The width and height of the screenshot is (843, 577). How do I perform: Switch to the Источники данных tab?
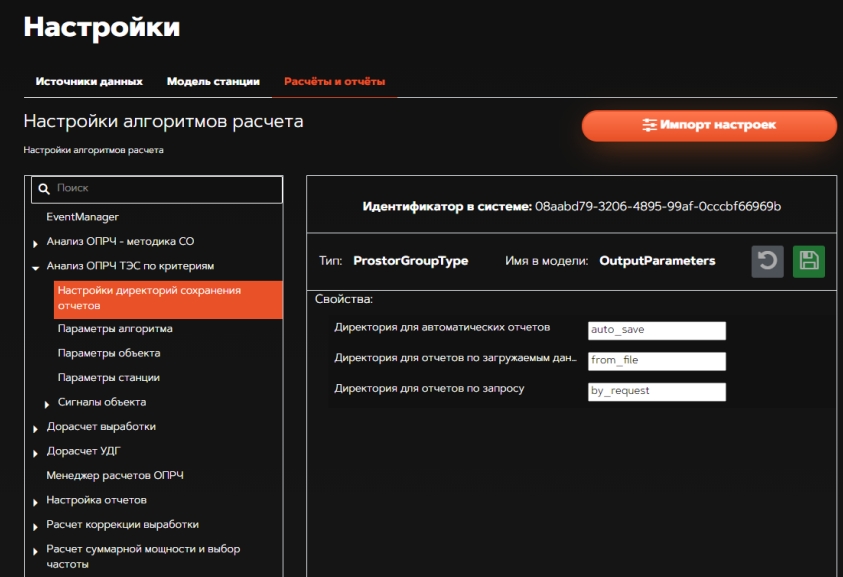[89, 82]
